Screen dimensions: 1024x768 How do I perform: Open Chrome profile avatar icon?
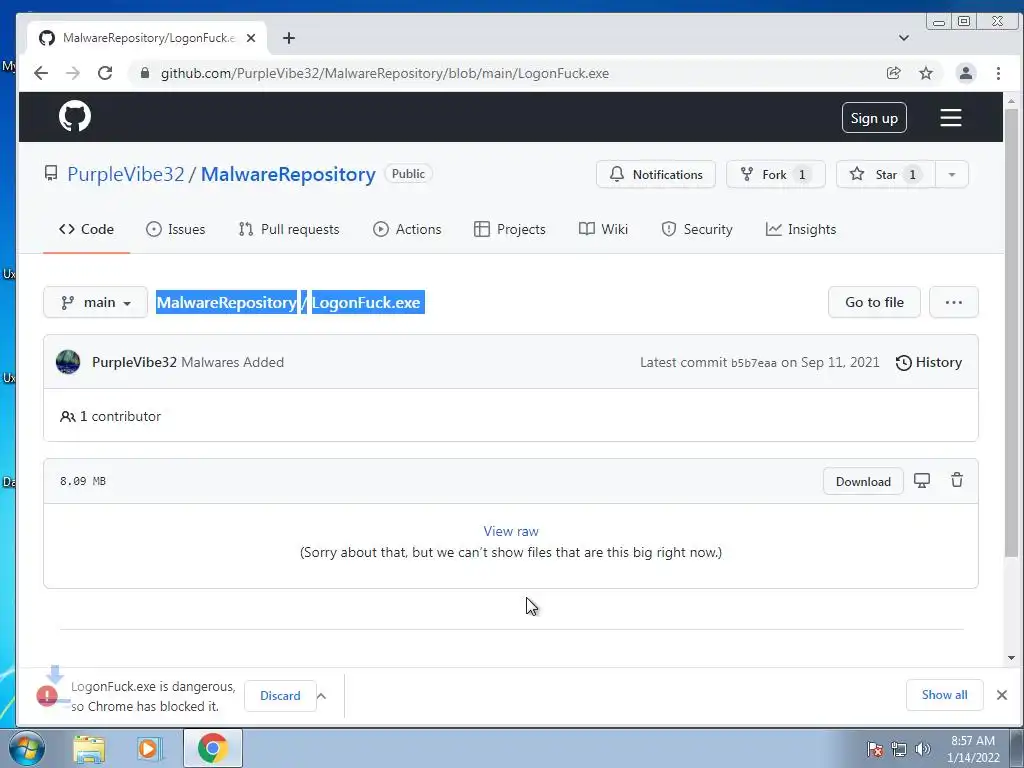(965, 73)
